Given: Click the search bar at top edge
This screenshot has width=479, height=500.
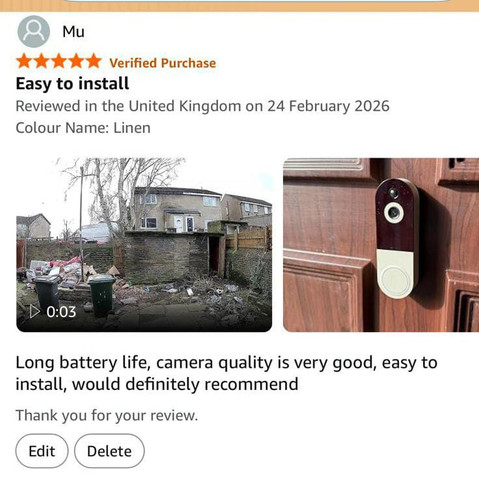Looking at the screenshot, I should point(257,1).
